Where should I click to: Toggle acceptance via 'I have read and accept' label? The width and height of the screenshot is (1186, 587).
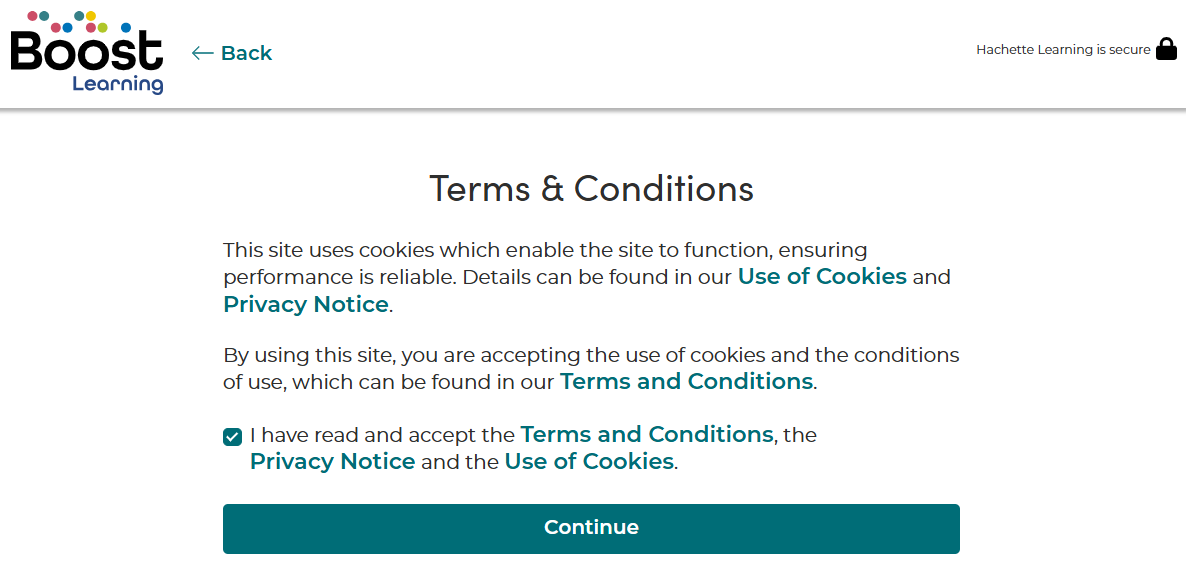[x=383, y=435]
